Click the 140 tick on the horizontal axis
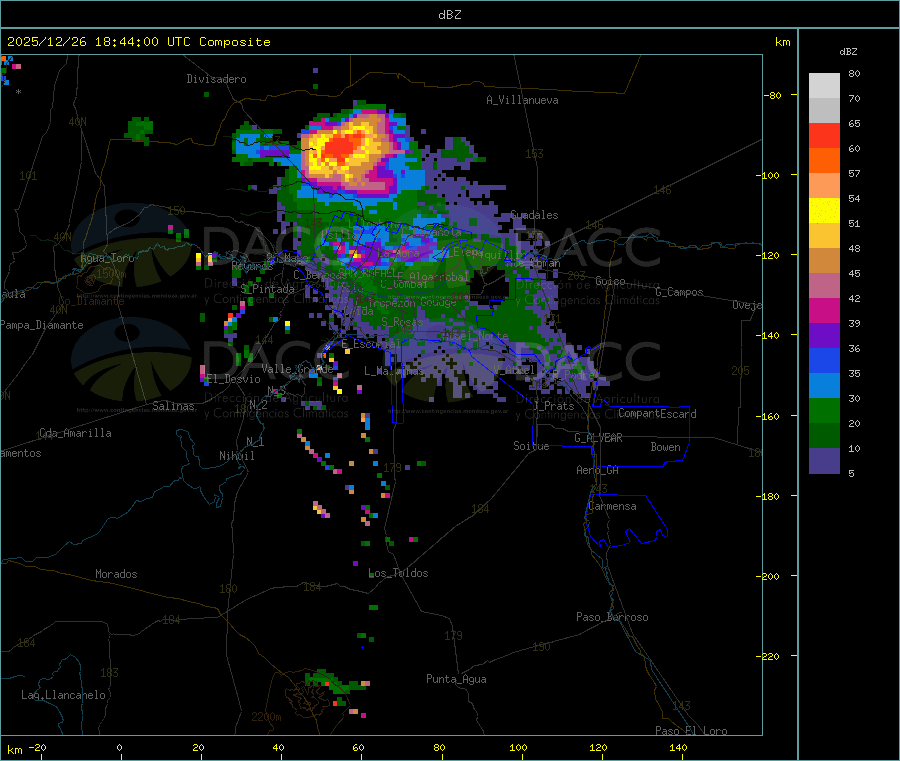Image resolution: width=900 pixels, height=761 pixels. tap(678, 748)
